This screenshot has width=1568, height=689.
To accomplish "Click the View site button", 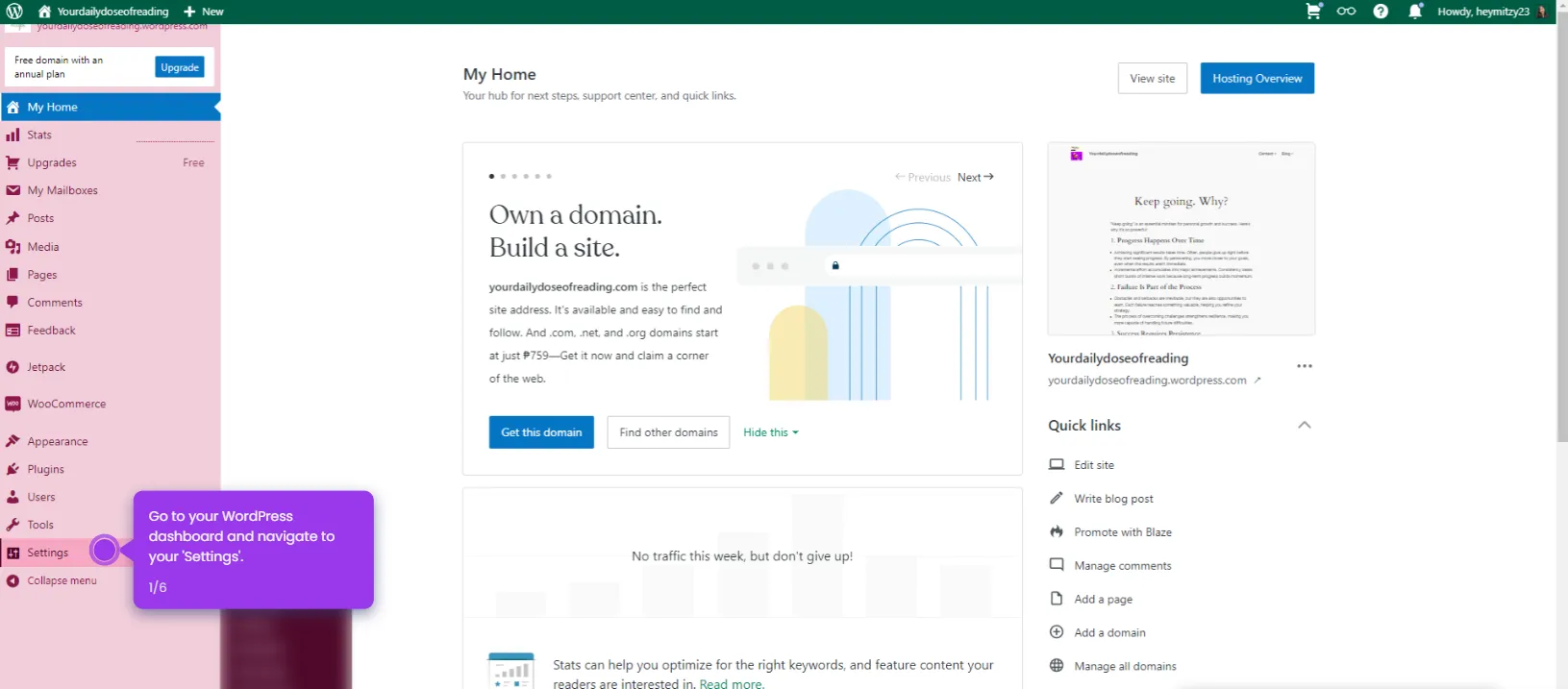I will coord(1153,79).
